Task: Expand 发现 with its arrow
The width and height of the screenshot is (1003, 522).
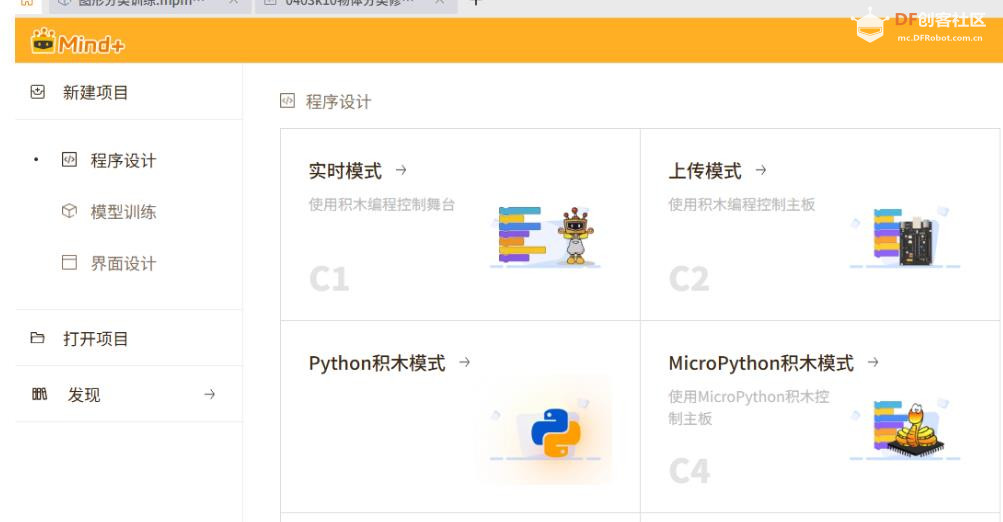Action: pos(209,394)
